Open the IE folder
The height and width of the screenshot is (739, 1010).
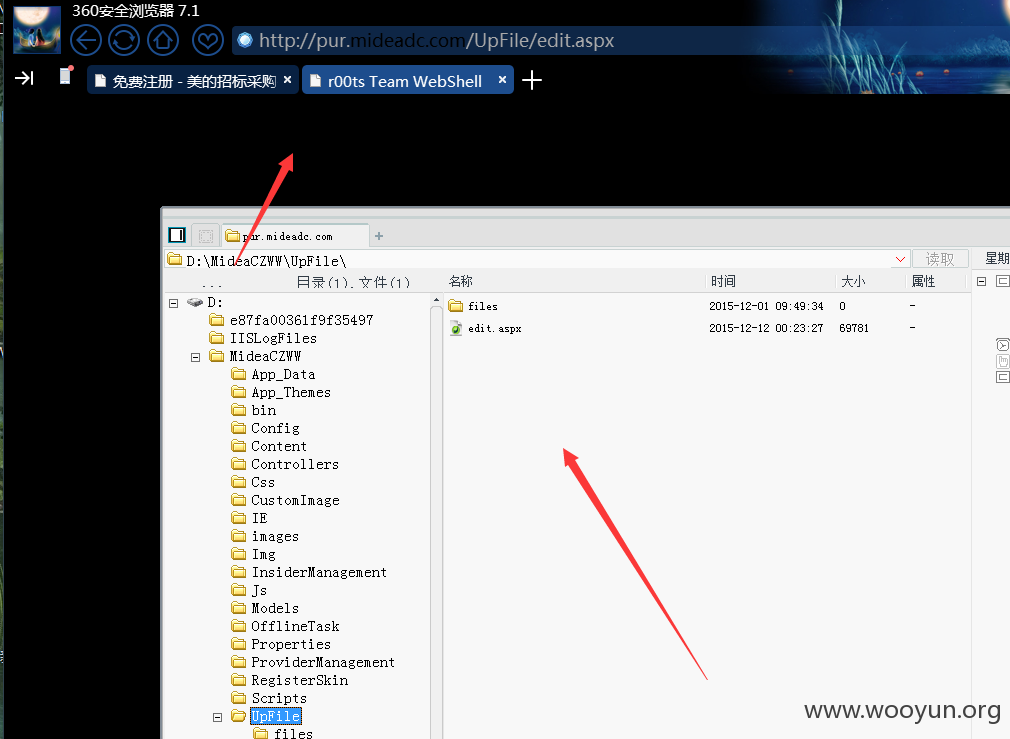[249, 519]
